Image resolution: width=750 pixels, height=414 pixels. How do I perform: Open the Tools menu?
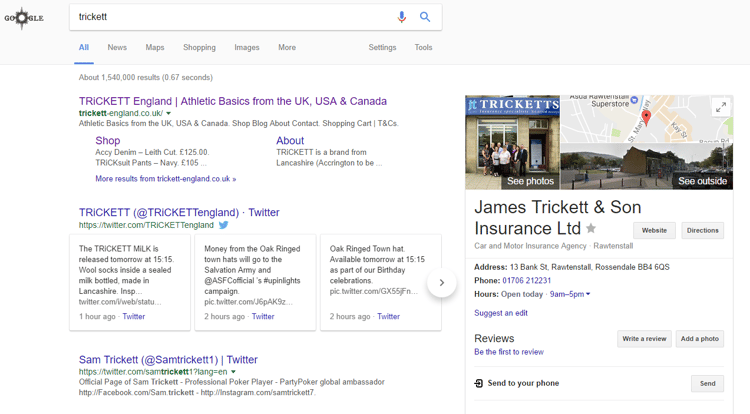[423, 47]
